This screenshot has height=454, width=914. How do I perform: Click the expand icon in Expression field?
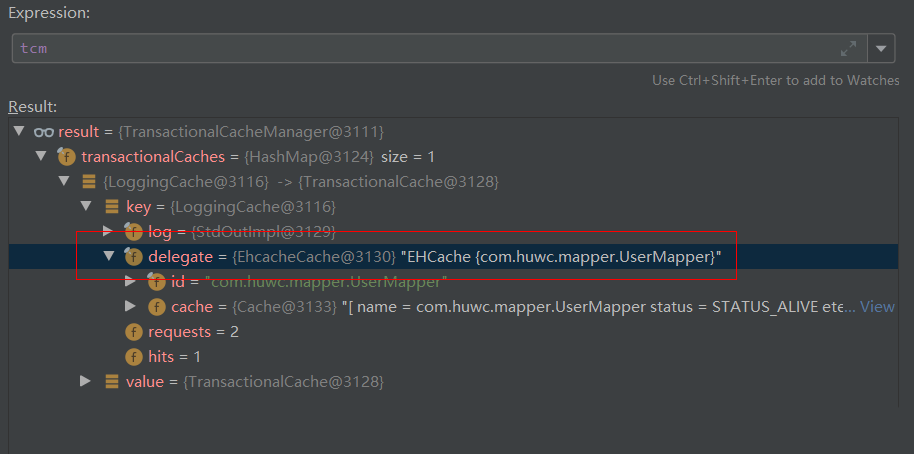(x=848, y=48)
